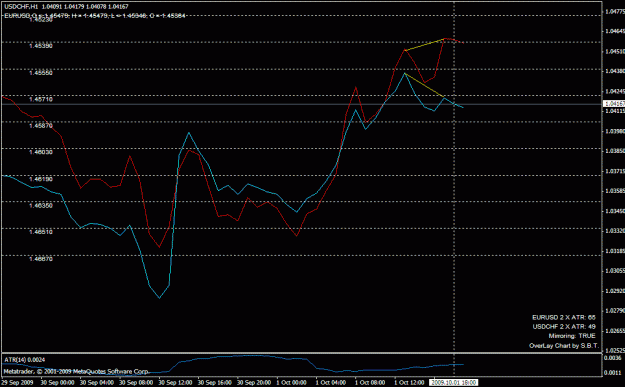Click the EURUSD 2 X ATR: 66 label
Screen dimensions: 625x387
(564, 318)
